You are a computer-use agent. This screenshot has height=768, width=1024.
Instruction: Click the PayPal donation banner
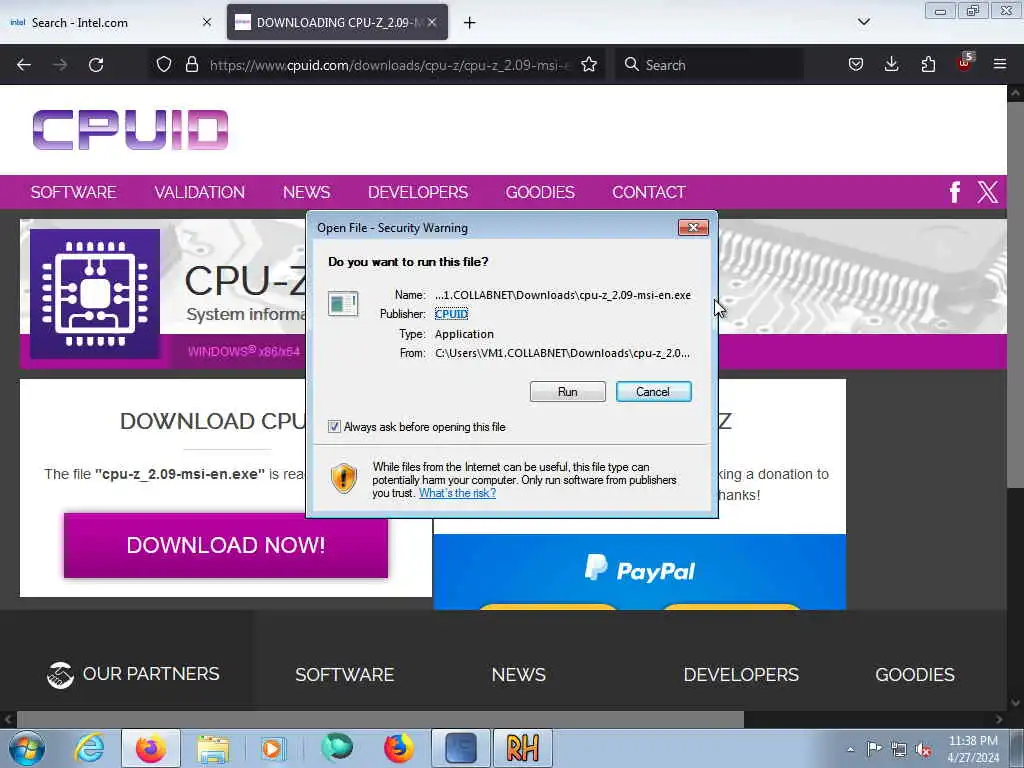pos(639,572)
